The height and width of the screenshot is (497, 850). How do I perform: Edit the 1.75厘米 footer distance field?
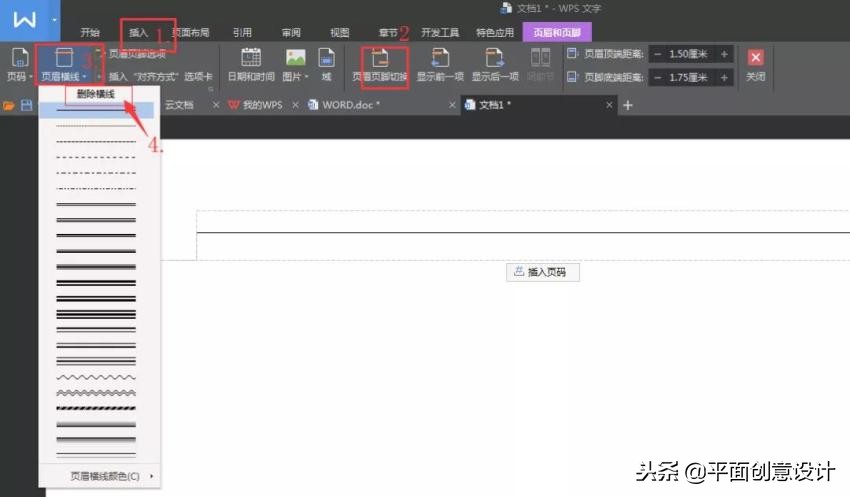(688, 78)
